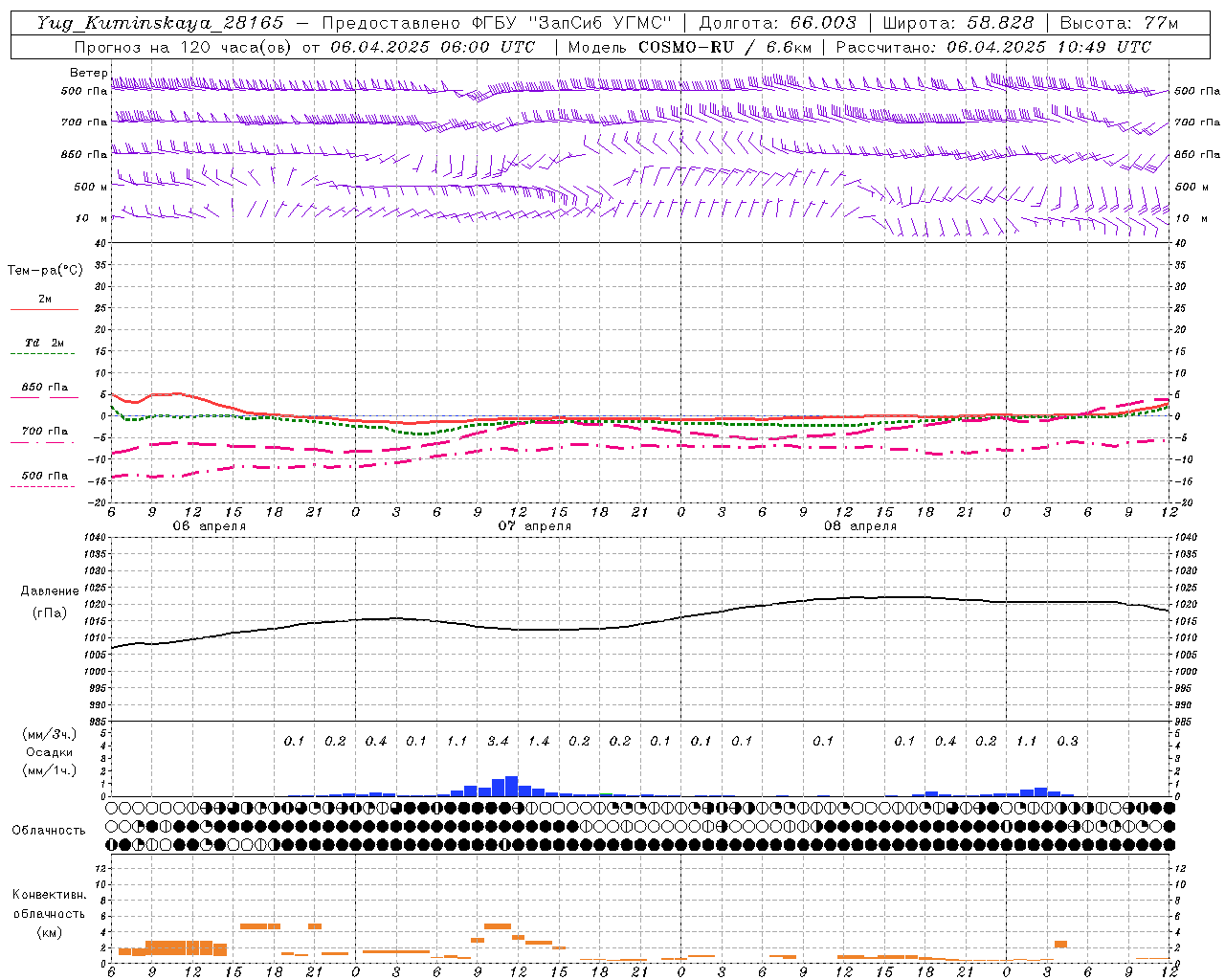Click the 'Прогноз на 120 часа(ов)' forecast text
Screen dimensions: 1225x980
pos(185,47)
